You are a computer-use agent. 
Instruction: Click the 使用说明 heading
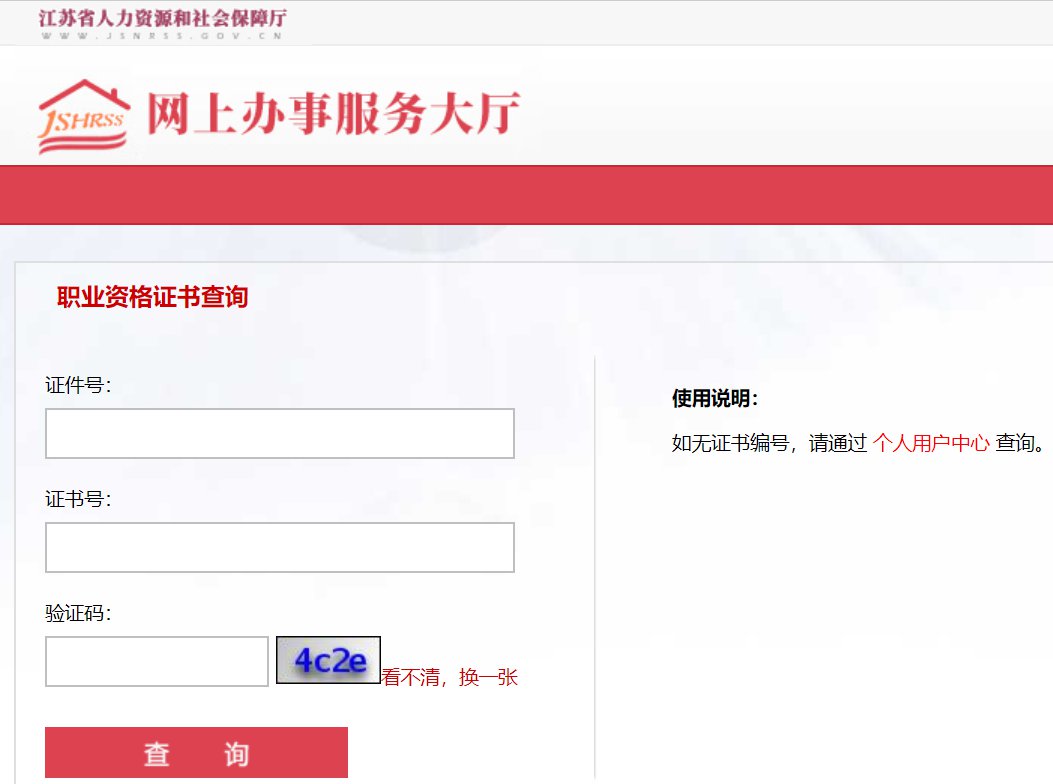[x=715, y=398]
